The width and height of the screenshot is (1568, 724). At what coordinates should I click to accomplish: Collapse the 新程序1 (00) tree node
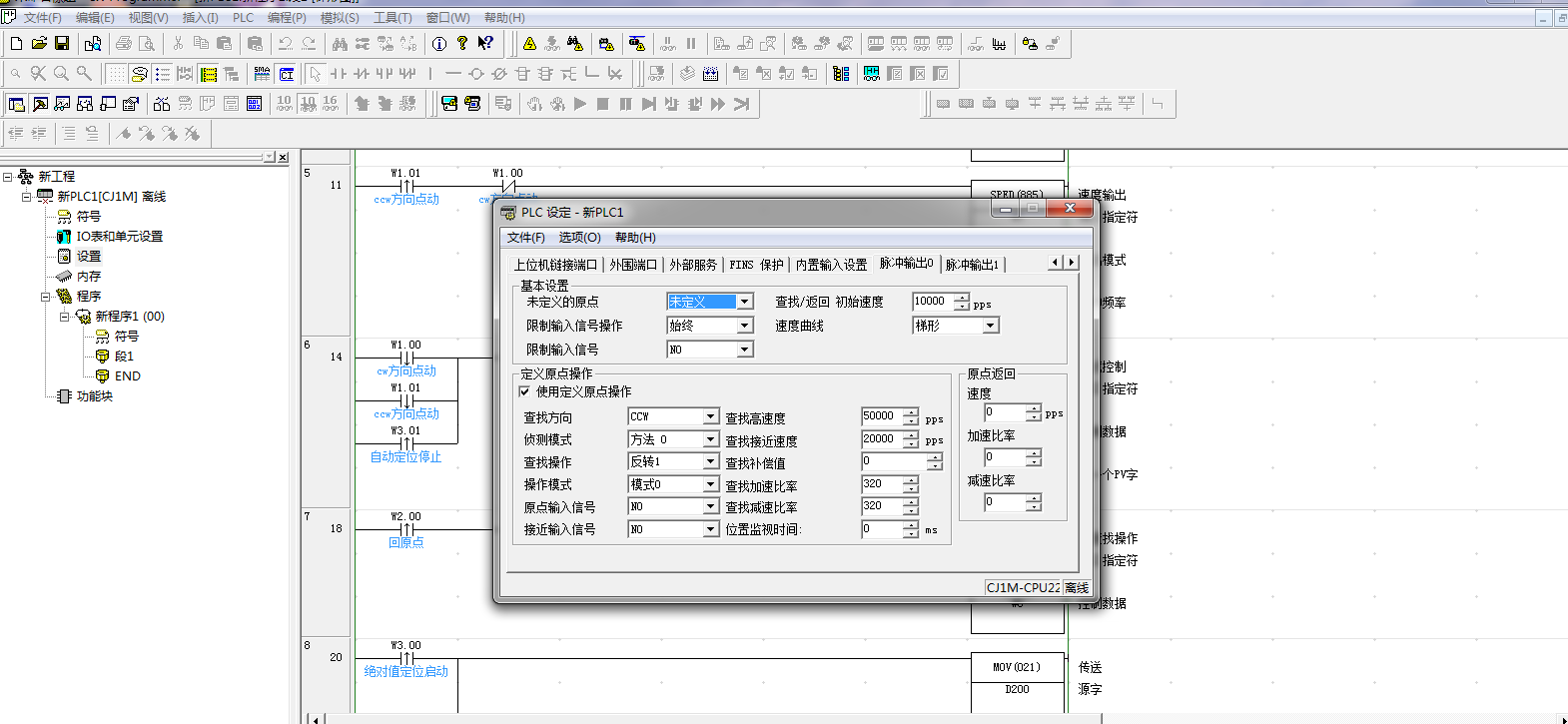pos(64,317)
